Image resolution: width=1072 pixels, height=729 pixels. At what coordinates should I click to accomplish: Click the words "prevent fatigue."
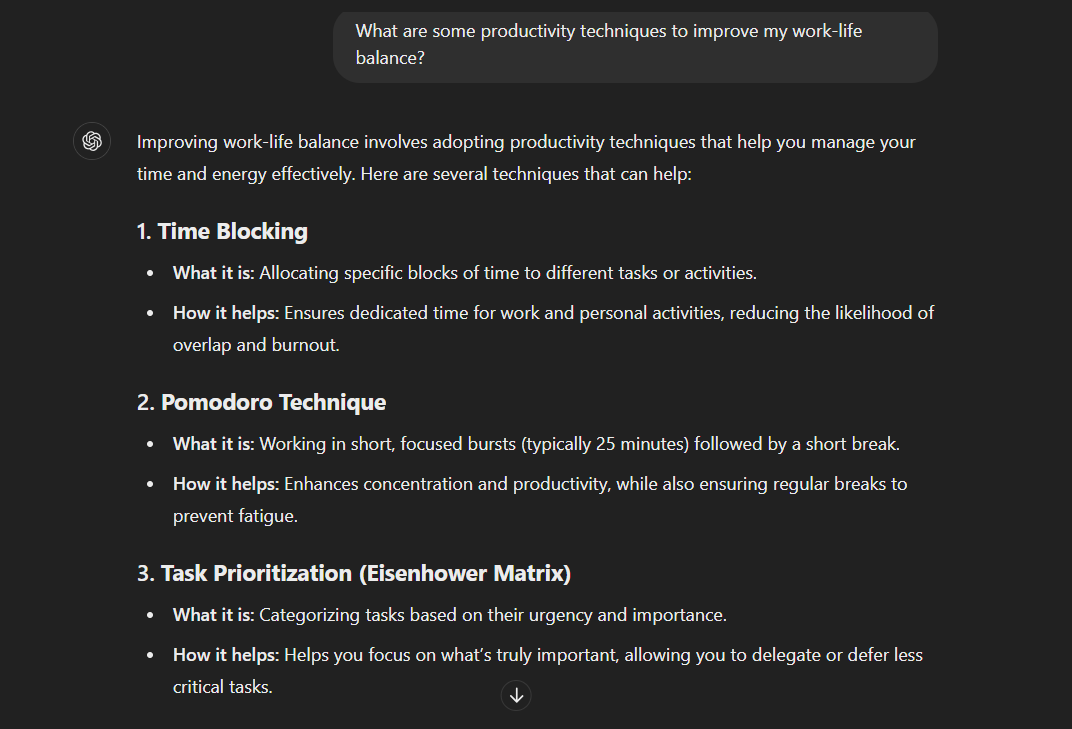235,516
